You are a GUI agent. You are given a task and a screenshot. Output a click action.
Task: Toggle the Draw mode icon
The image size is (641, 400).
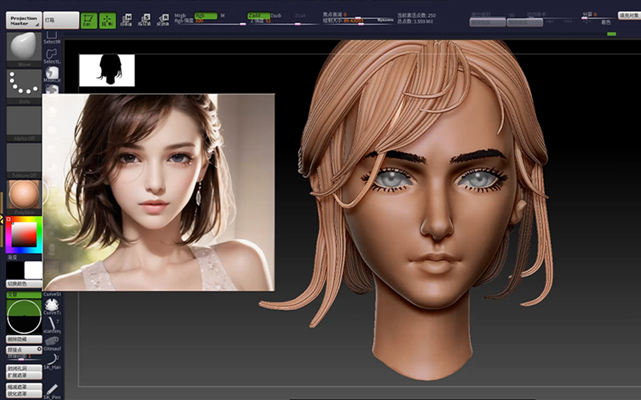[108, 20]
